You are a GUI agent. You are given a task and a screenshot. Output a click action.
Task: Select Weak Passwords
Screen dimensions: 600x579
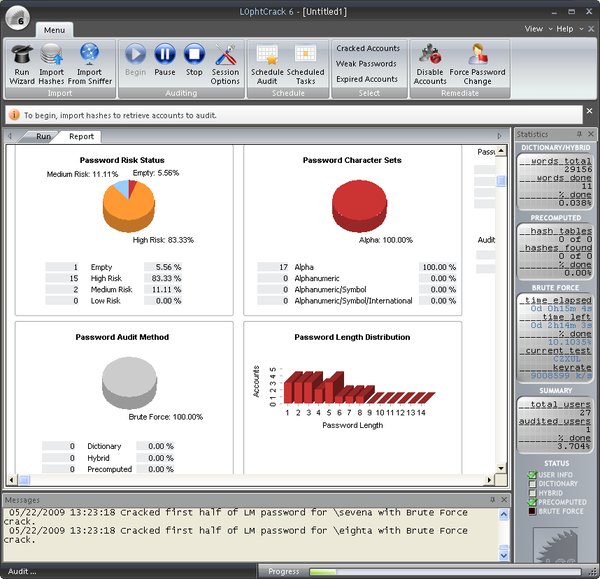point(366,64)
